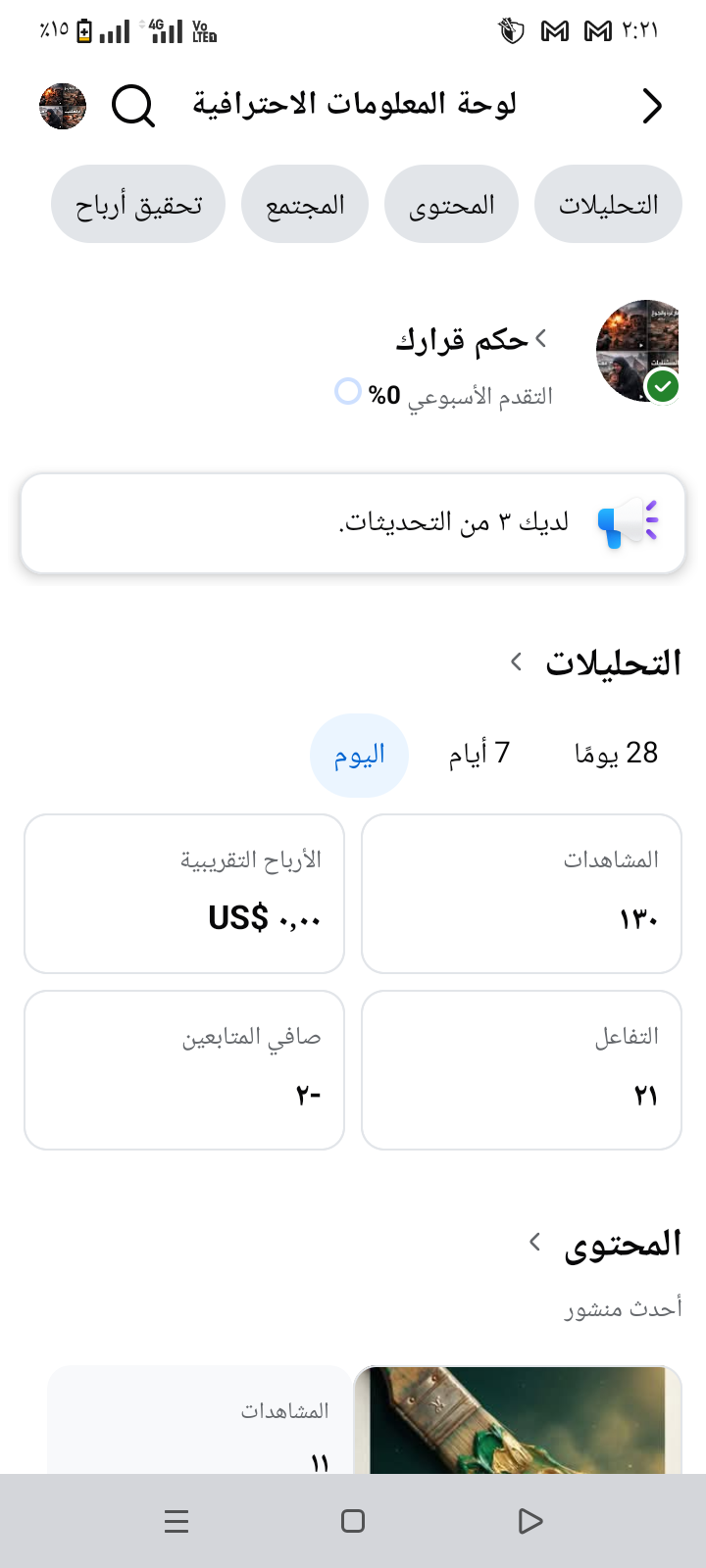Tap the page profile picture with green checkmark
706x1568 pixels.
[x=638, y=351]
